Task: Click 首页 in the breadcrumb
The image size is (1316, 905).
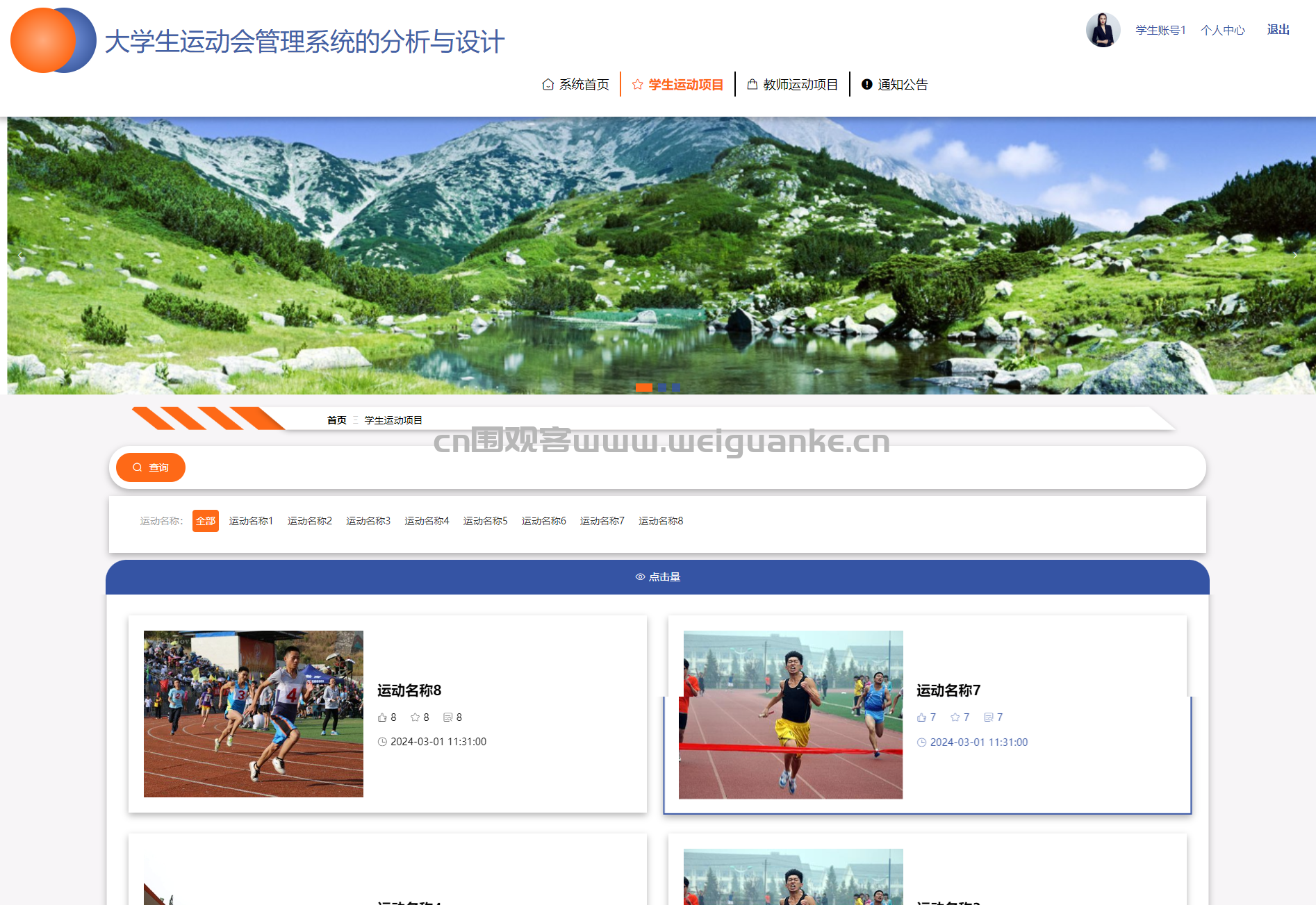Action: click(337, 420)
